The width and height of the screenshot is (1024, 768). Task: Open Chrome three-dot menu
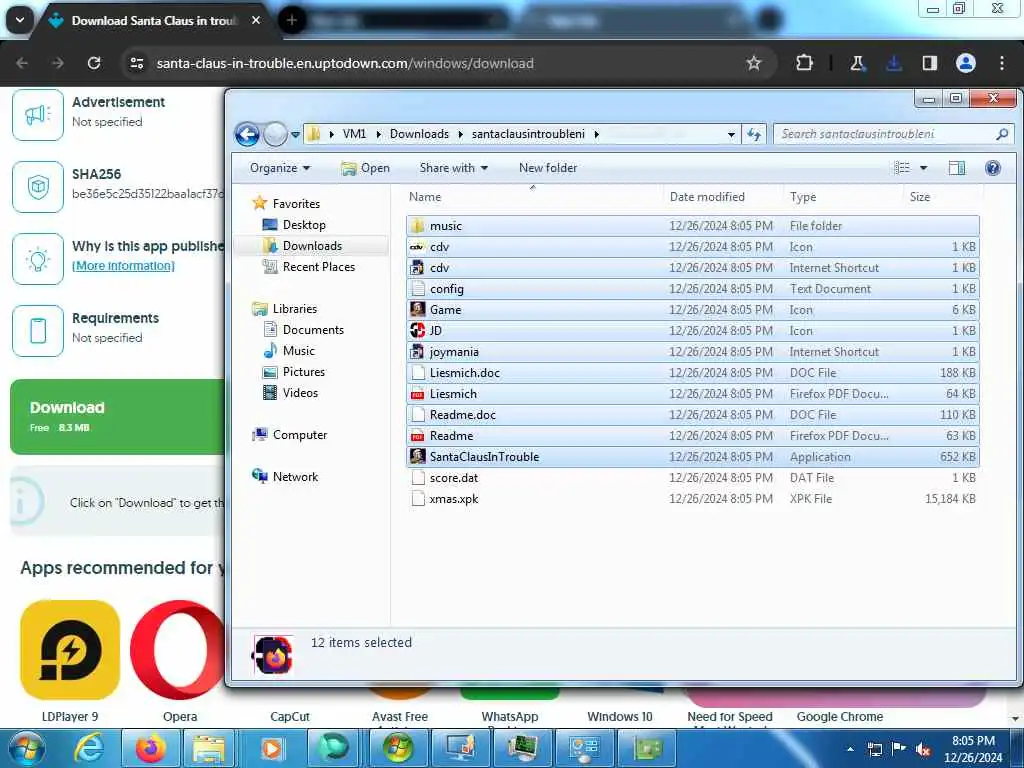point(1002,63)
